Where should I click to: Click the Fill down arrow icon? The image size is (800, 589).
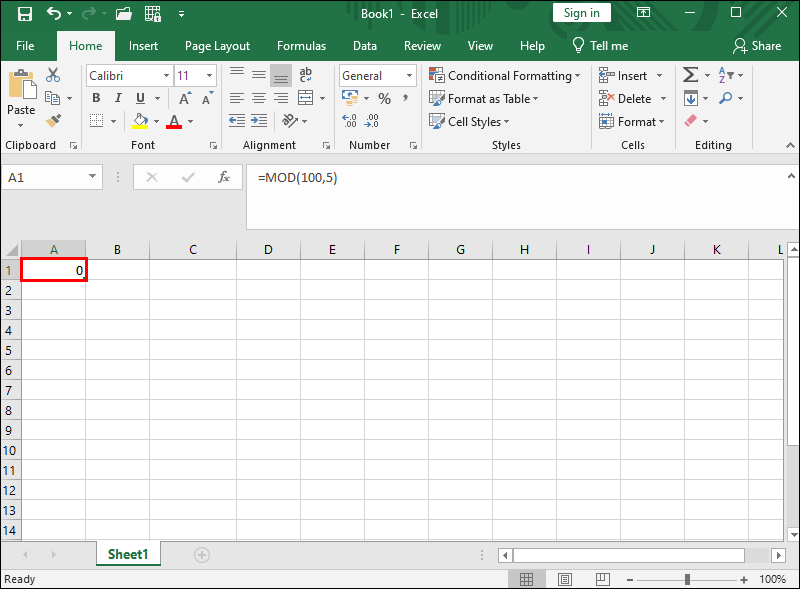(691, 98)
